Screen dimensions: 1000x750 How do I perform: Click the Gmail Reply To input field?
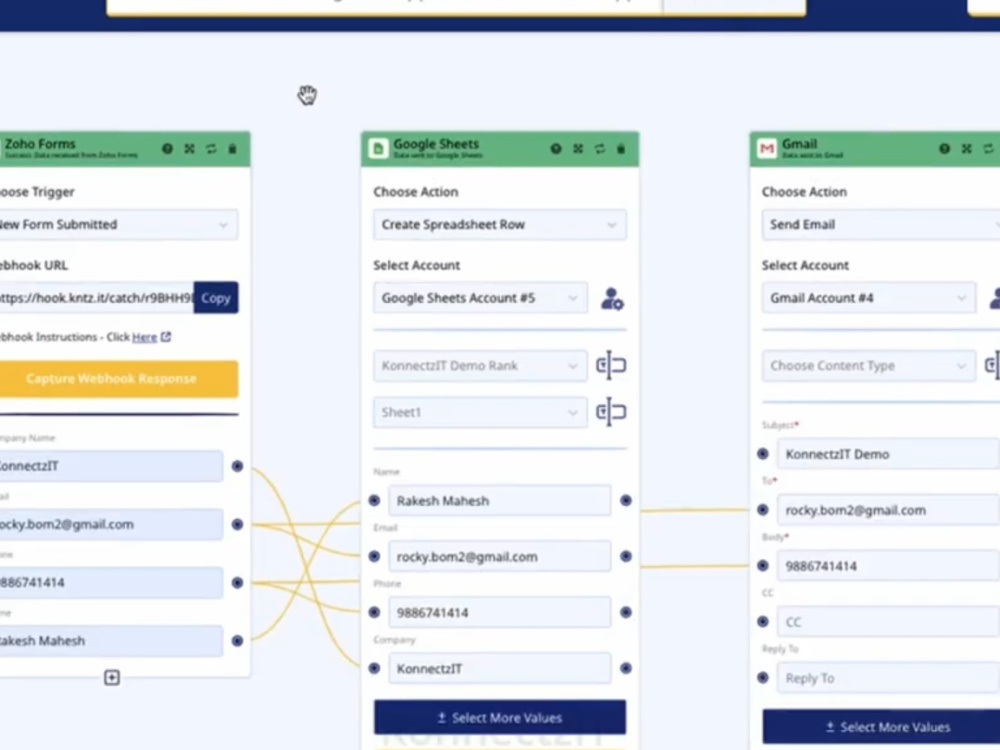click(x=888, y=678)
